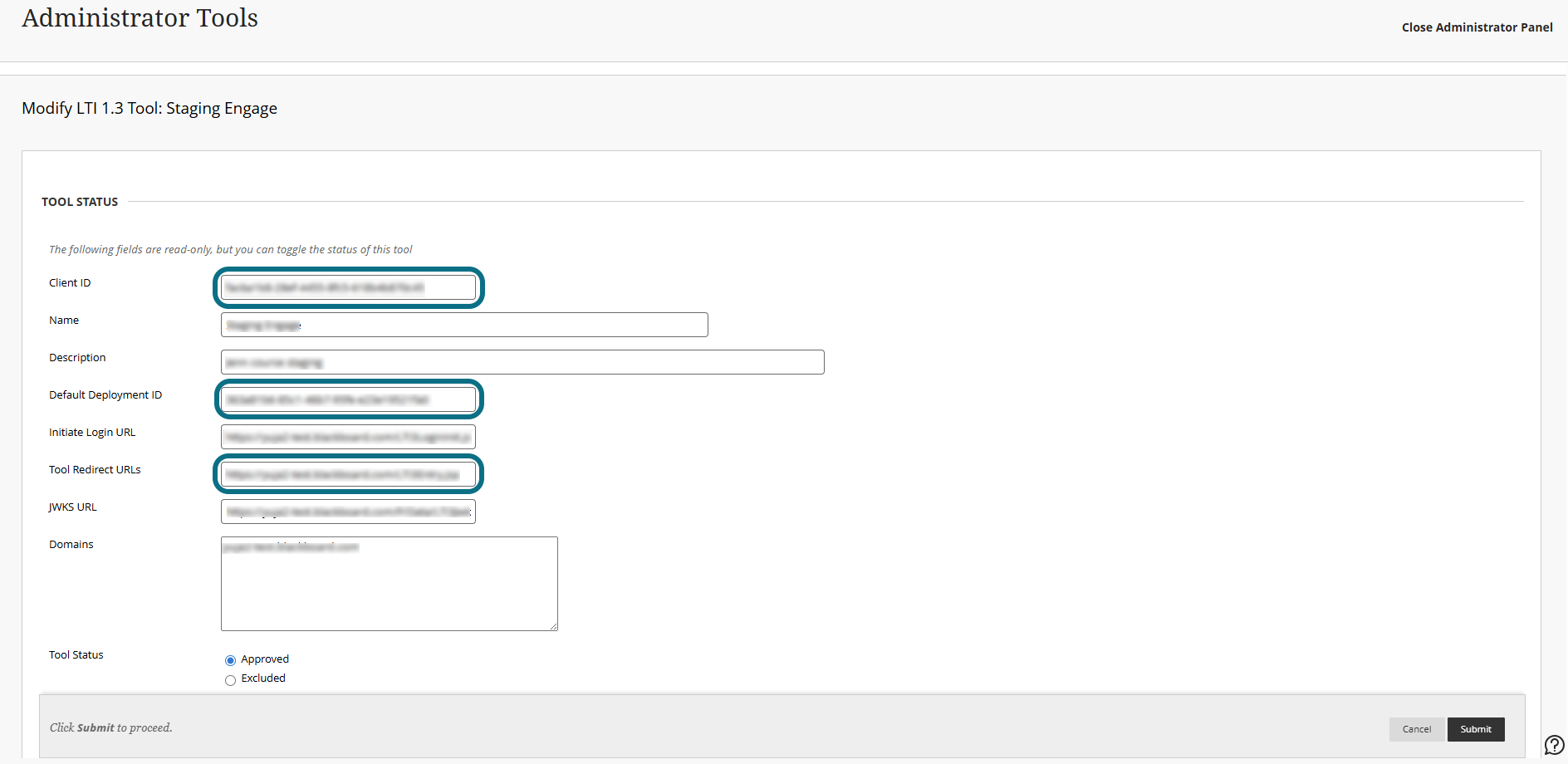Click the Client ID field

(x=348, y=287)
